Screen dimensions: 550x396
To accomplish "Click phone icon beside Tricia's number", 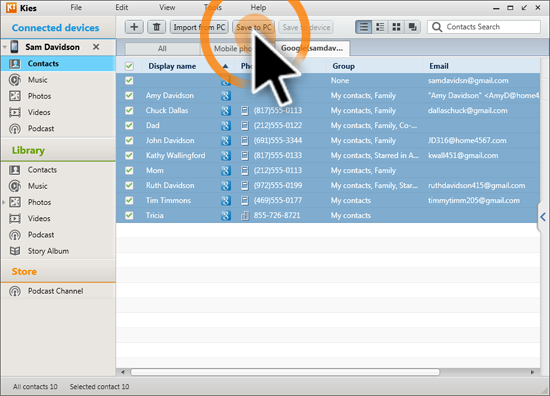I will [x=245, y=215].
